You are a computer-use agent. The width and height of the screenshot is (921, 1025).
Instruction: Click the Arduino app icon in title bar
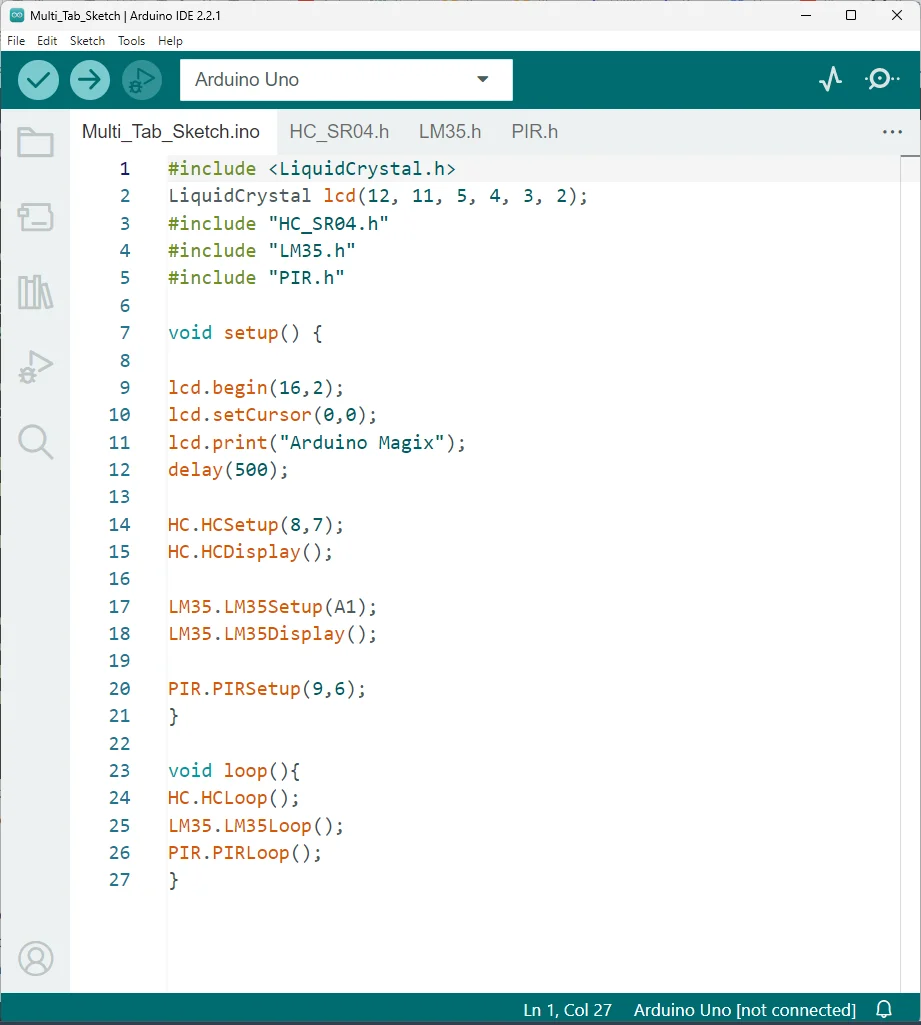coord(17,15)
